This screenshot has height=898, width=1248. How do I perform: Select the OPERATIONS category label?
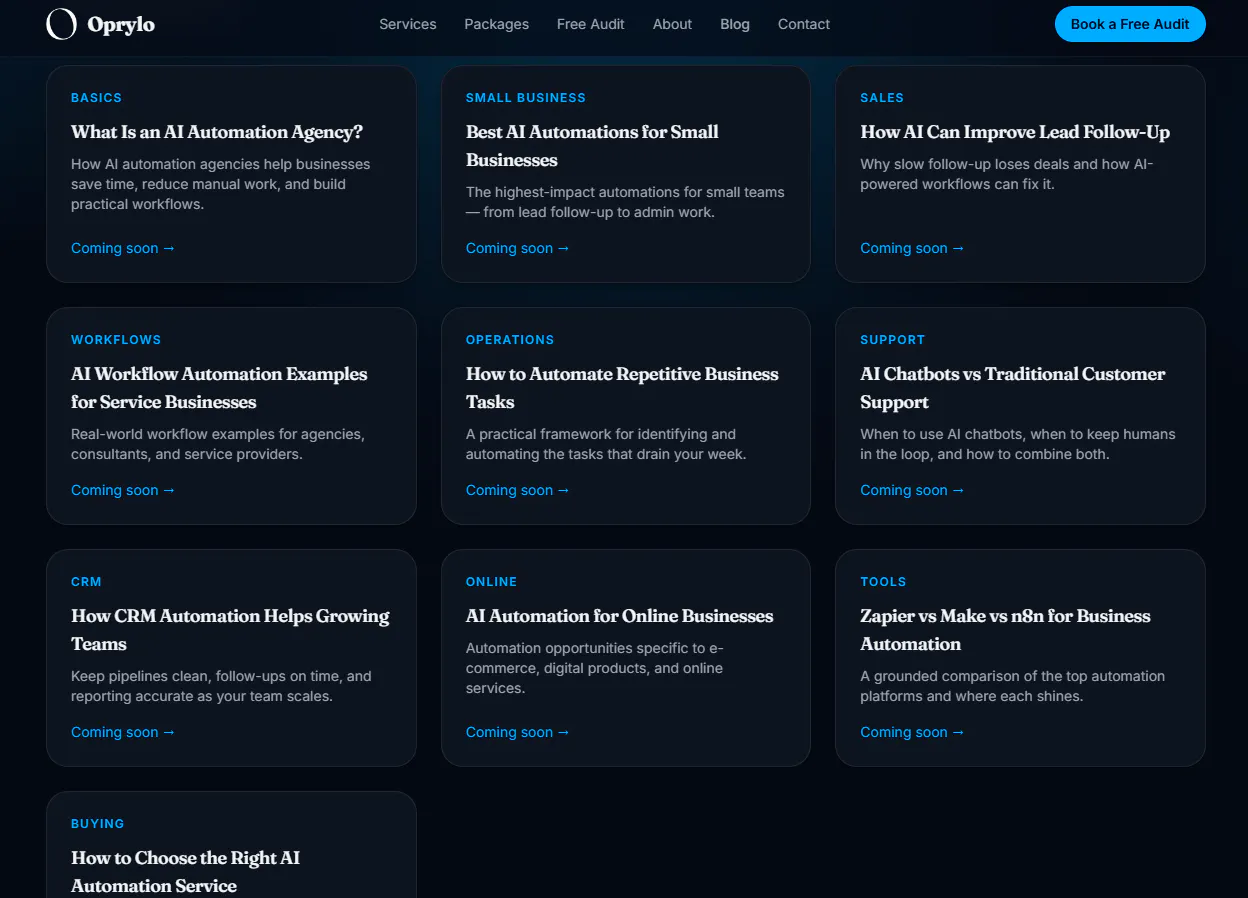click(x=510, y=340)
